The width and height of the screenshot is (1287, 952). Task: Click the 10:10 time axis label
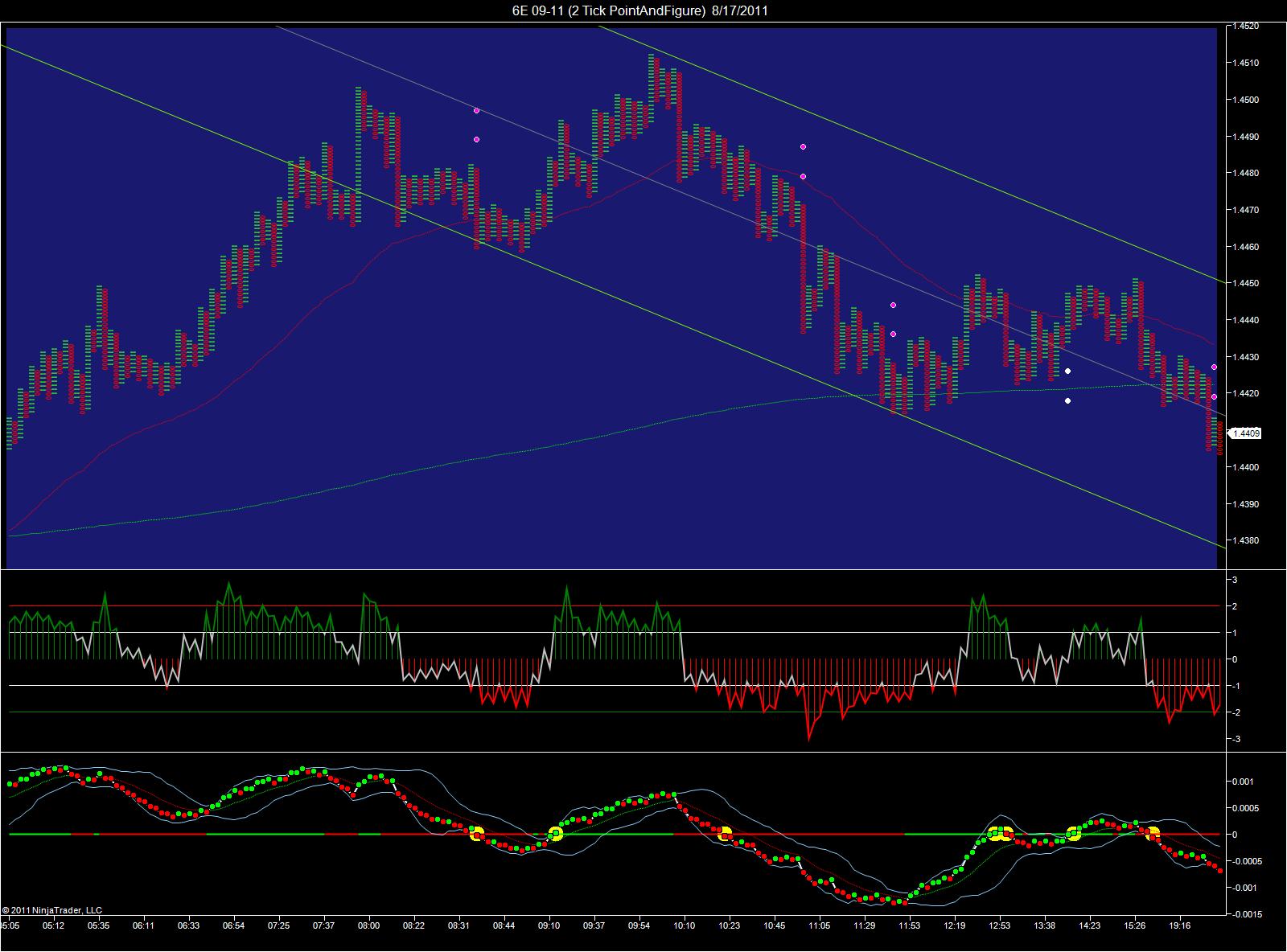coord(685,925)
